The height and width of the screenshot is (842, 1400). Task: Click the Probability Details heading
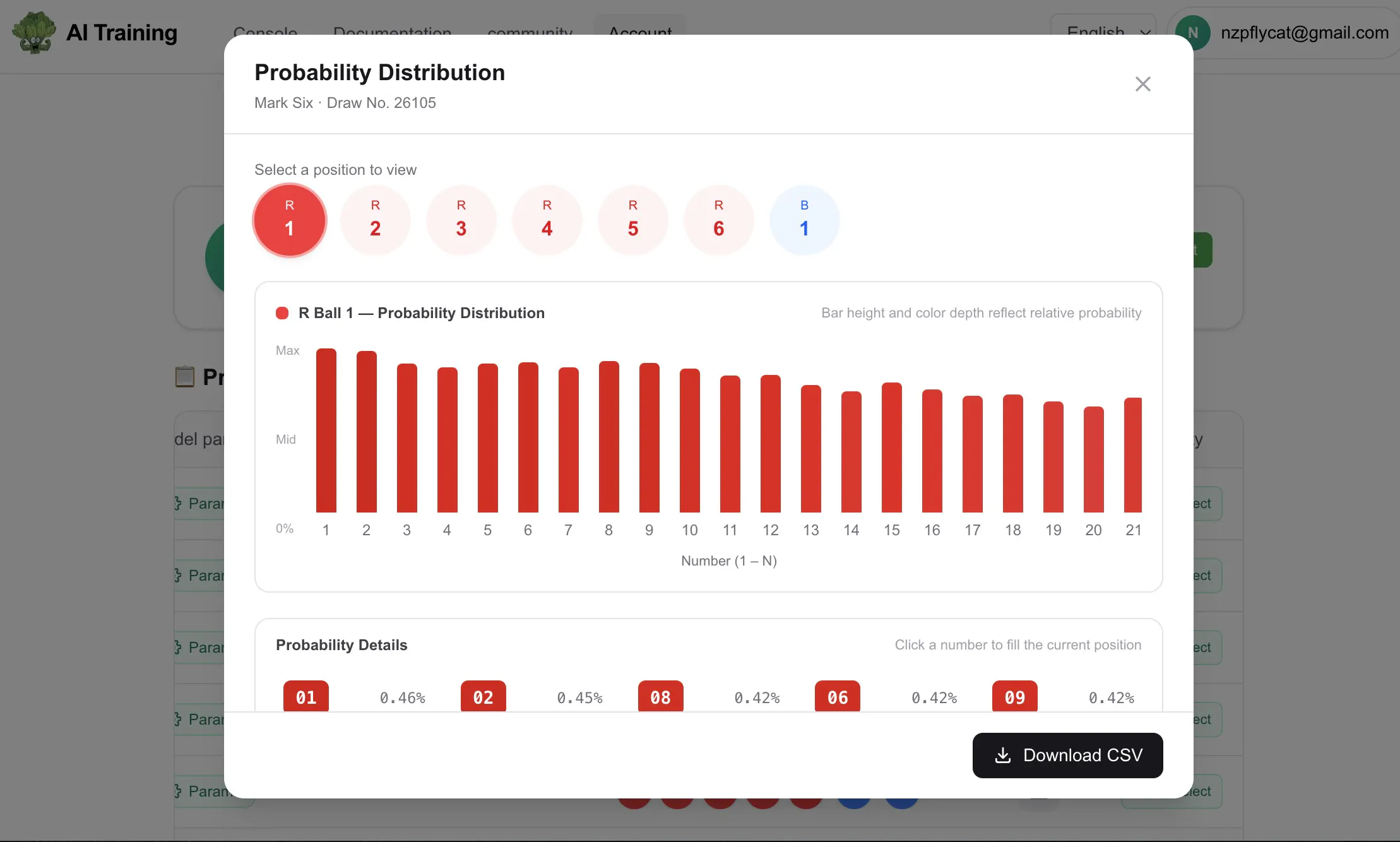pyautogui.click(x=341, y=645)
